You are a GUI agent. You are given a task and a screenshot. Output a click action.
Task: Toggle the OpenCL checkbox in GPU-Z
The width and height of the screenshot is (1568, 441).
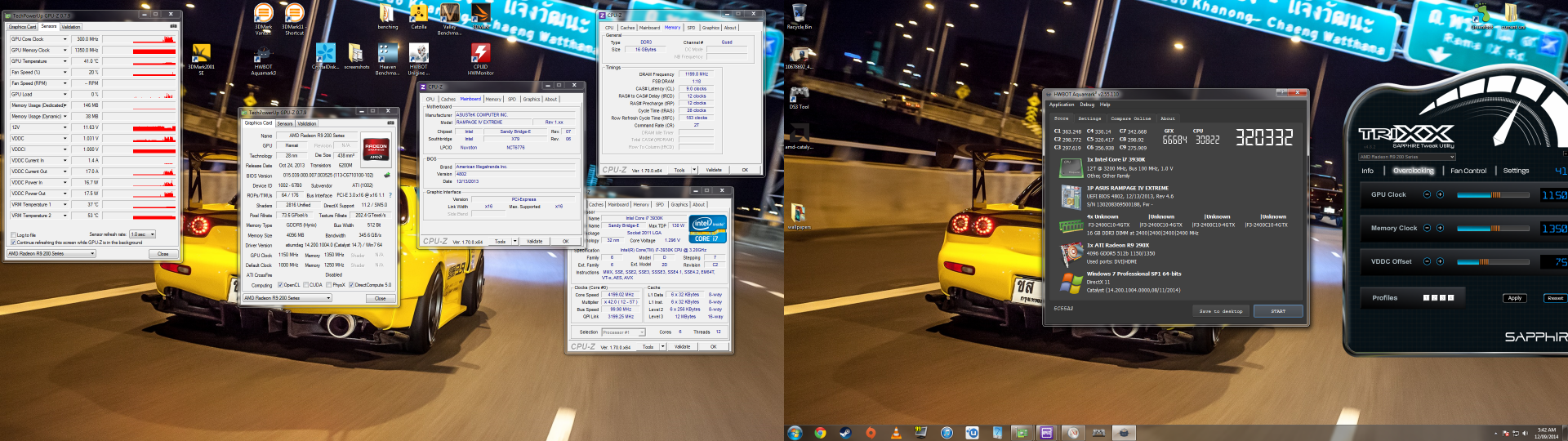[280, 285]
